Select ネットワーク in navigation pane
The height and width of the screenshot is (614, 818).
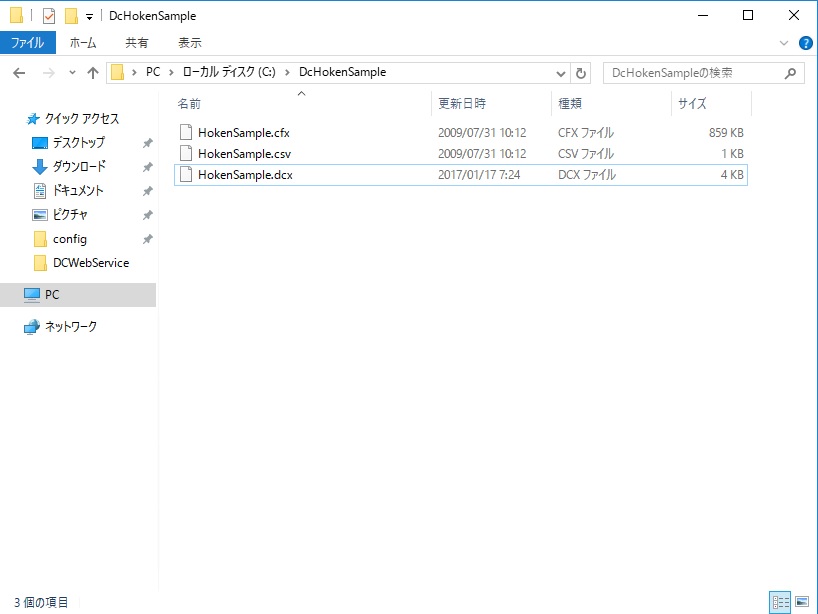[70, 327]
